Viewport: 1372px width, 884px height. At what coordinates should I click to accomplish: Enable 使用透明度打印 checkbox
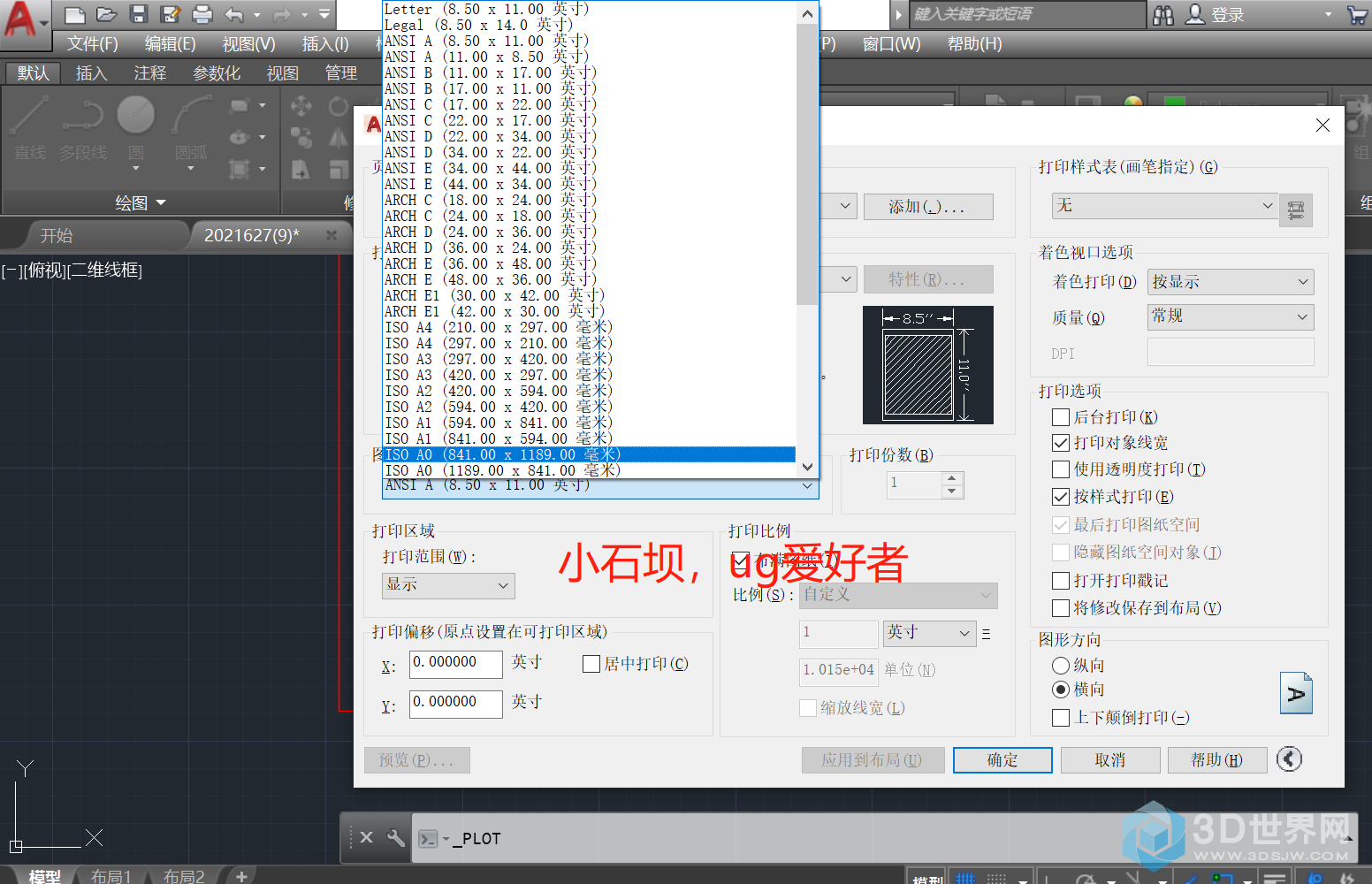click(1061, 469)
